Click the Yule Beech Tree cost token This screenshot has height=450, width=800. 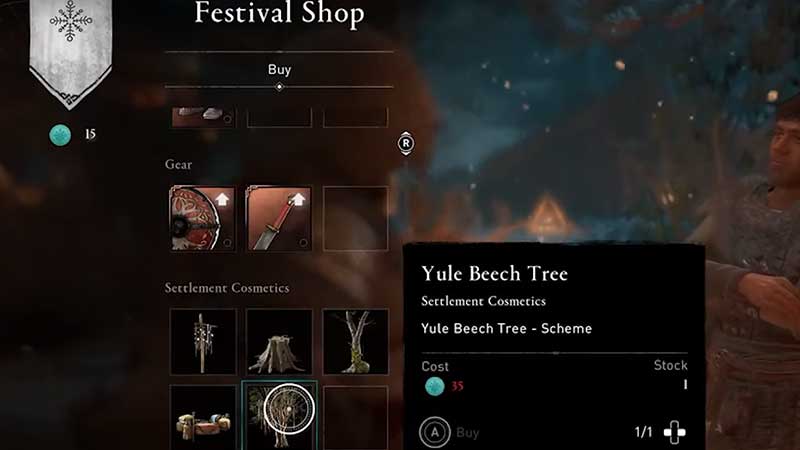click(x=435, y=386)
